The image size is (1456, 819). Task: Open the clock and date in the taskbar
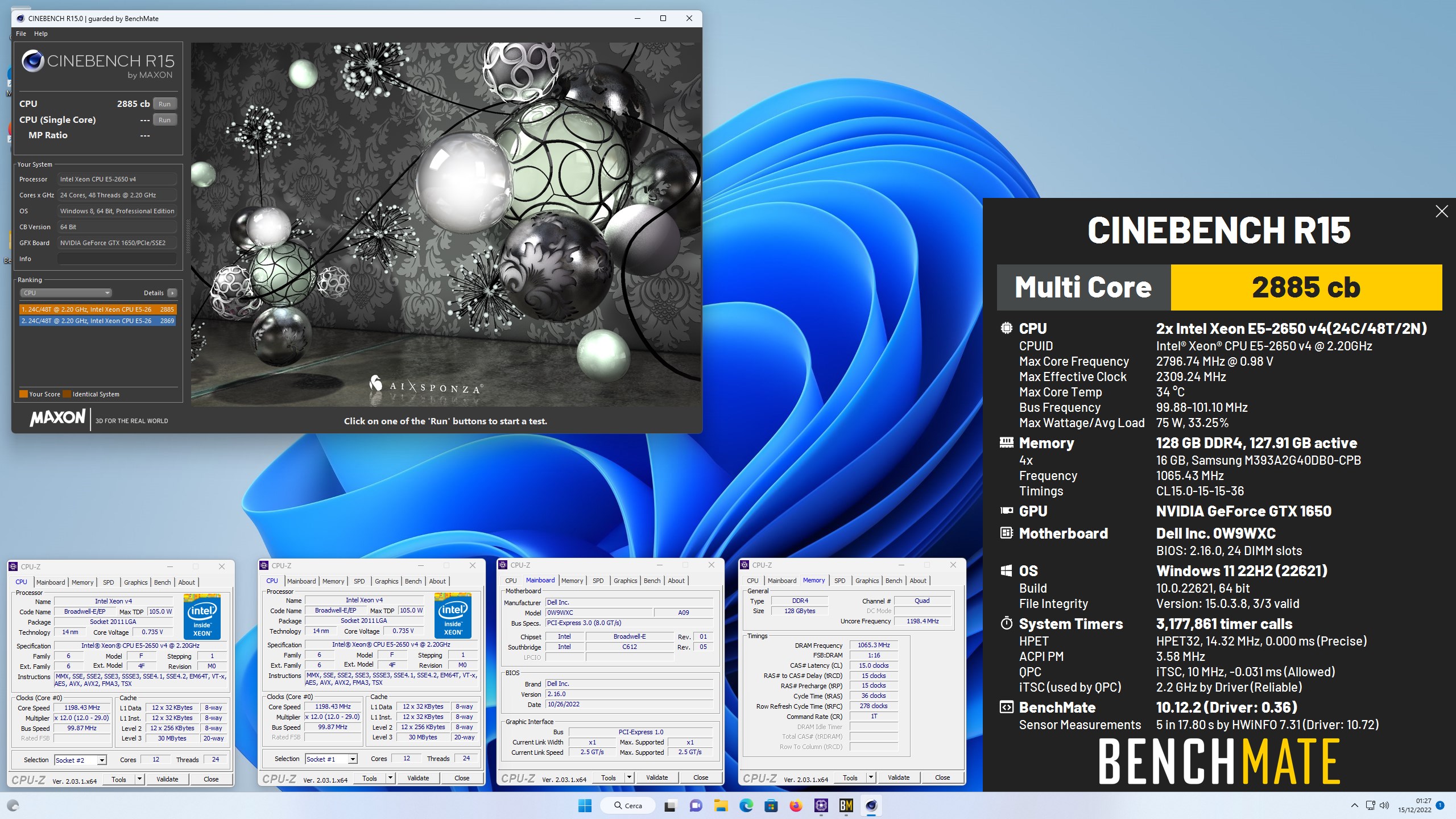coord(1414,805)
